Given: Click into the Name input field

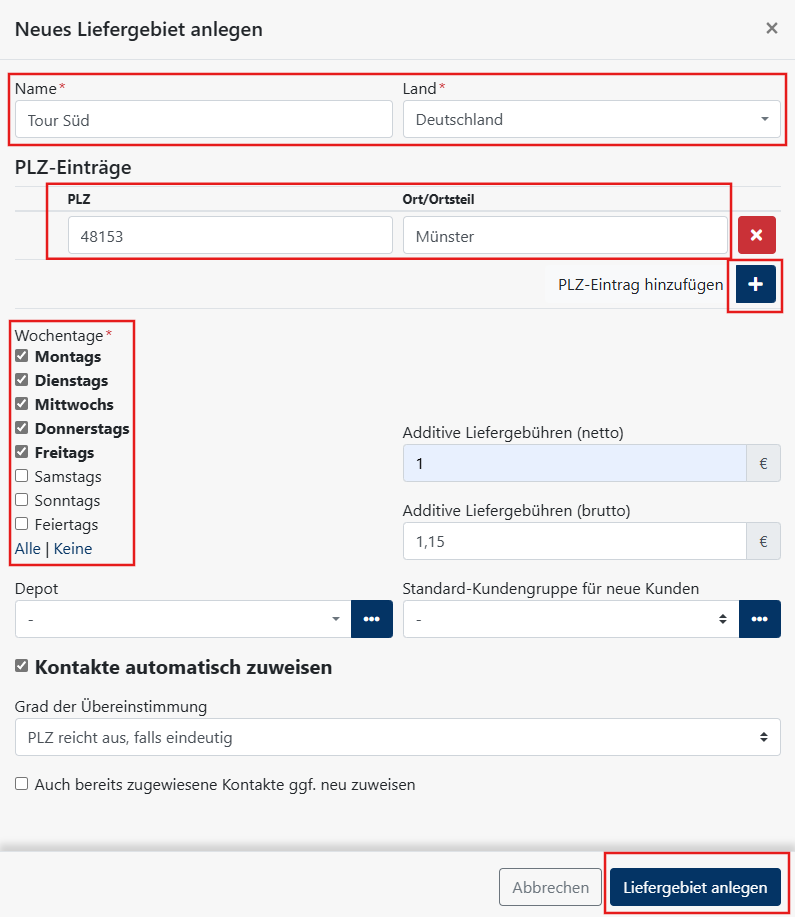Looking at the screenshot, I should pyautogui.click(x=203, y=120).
